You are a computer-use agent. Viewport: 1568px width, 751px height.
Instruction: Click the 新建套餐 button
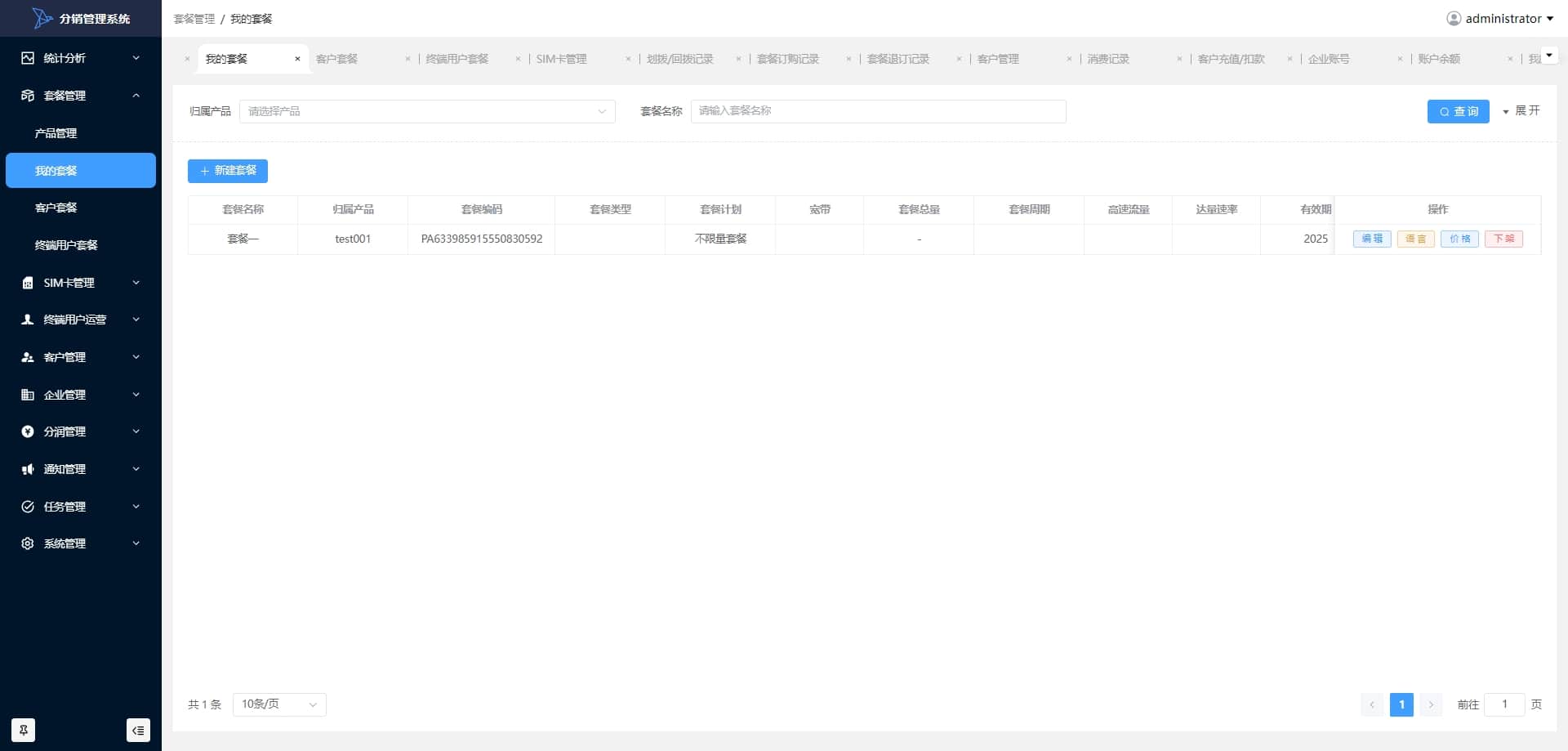228,171
